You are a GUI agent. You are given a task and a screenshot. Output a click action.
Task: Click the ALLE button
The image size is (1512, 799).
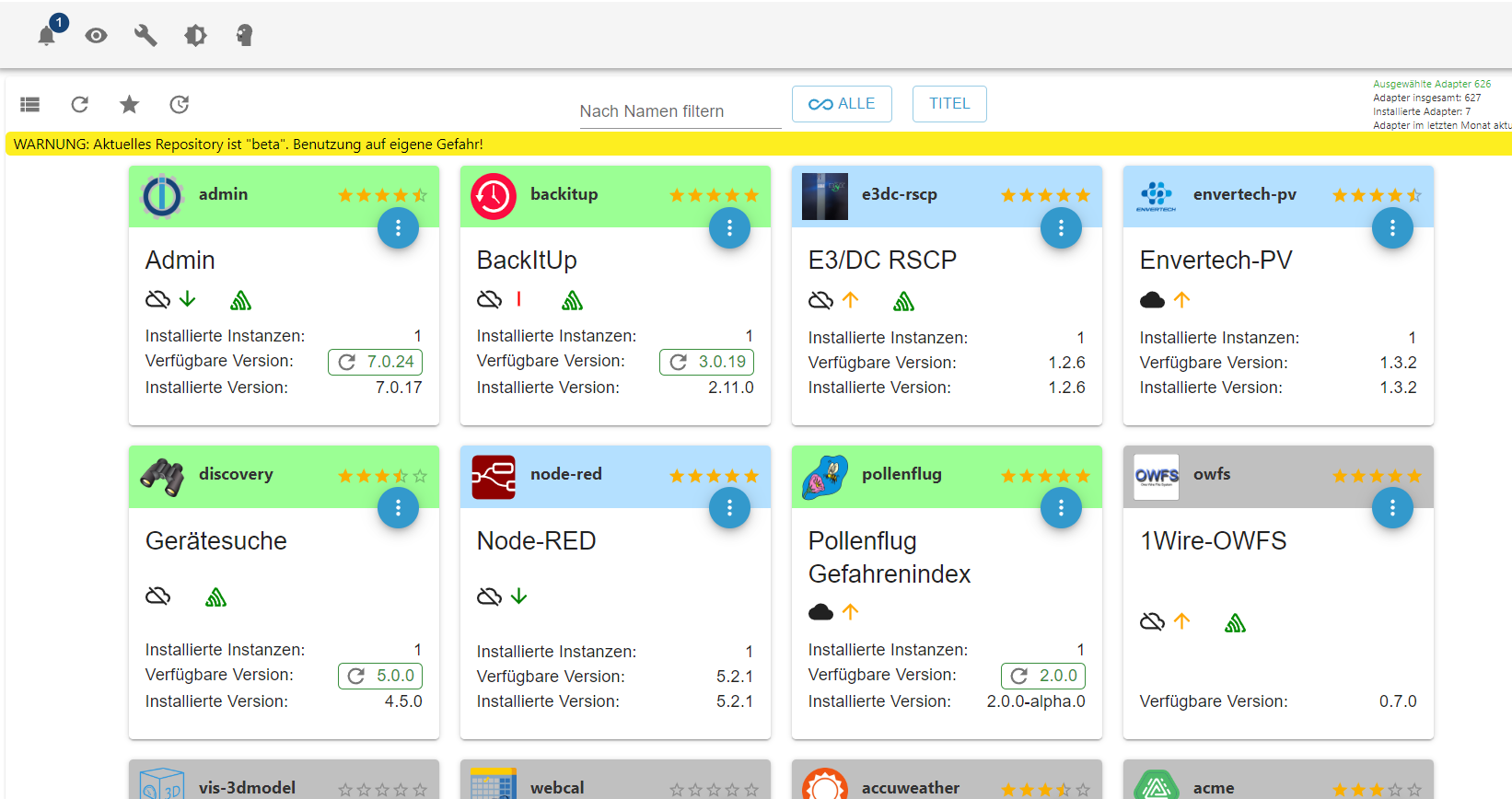[842, 104]
